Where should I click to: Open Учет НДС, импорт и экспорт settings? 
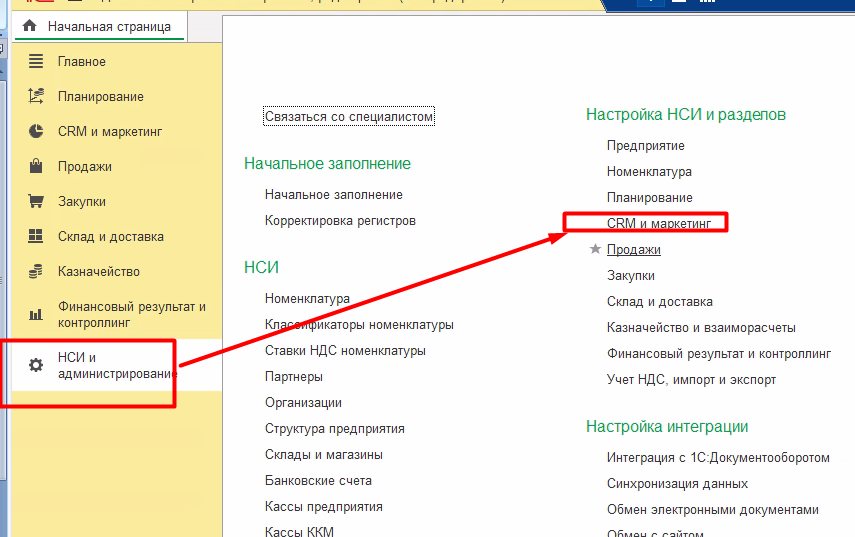[691, 380]
